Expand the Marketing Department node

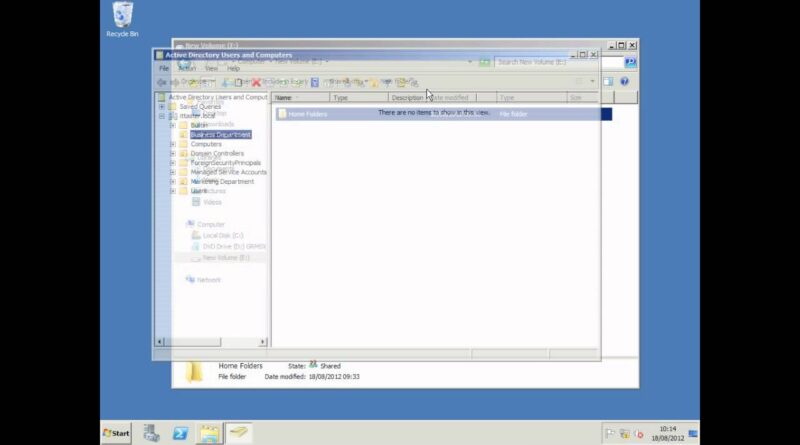click(x=172, y=181)
